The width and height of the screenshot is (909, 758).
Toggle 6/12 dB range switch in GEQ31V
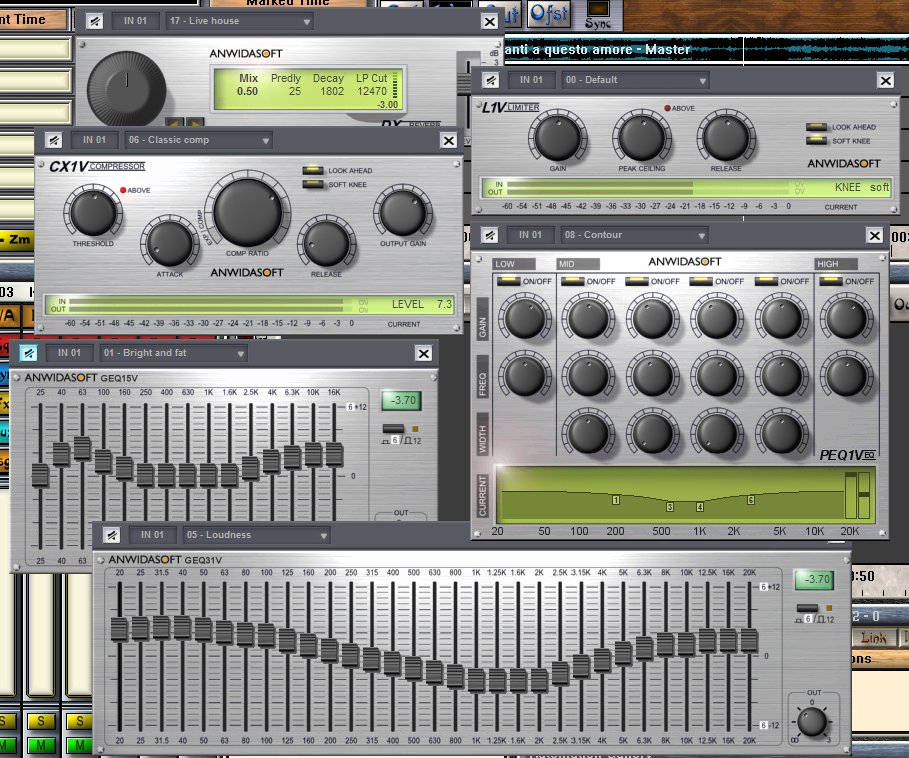click(x=807, y=608)
